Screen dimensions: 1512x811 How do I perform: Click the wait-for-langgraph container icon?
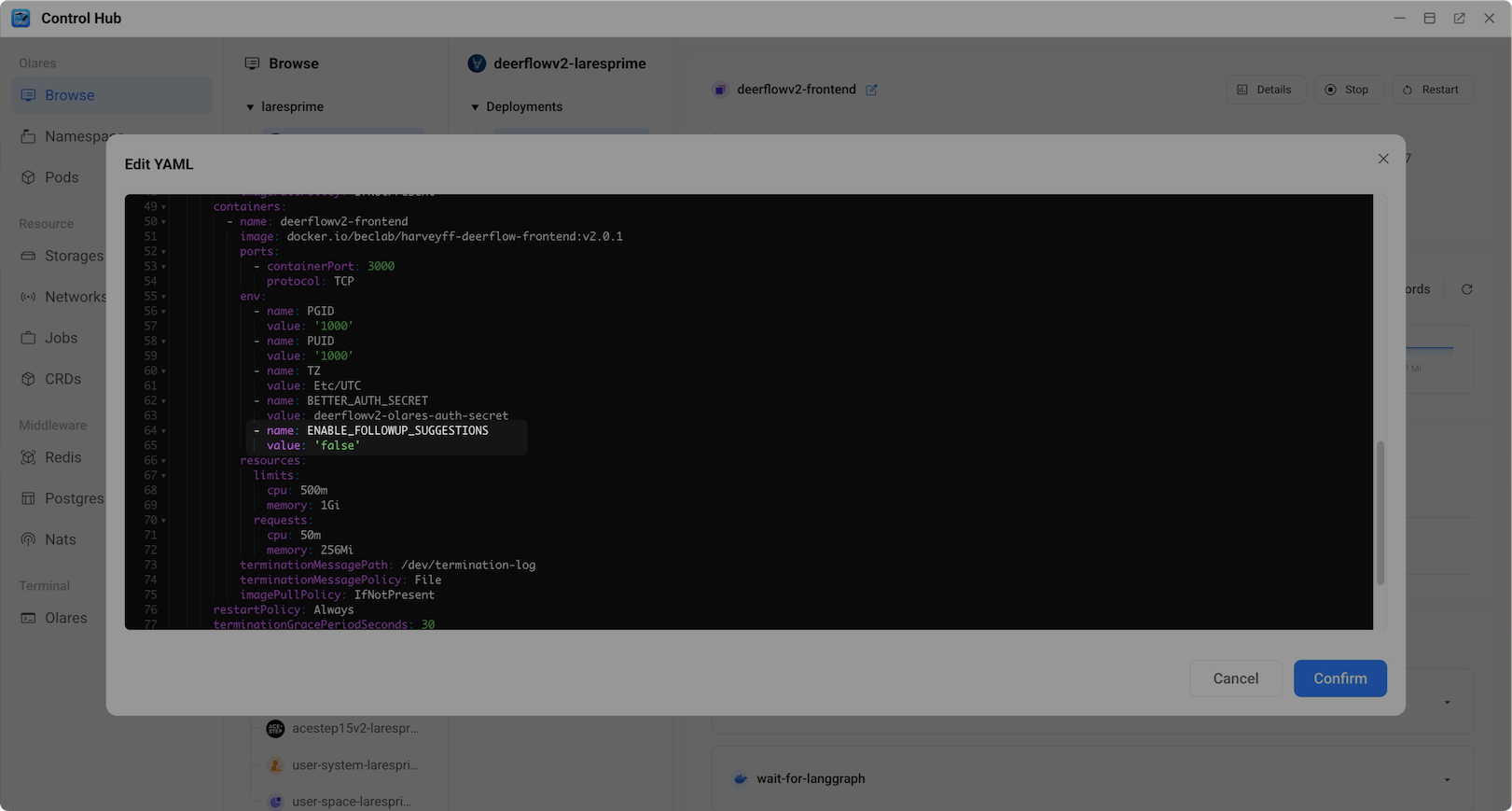point(741,778)
